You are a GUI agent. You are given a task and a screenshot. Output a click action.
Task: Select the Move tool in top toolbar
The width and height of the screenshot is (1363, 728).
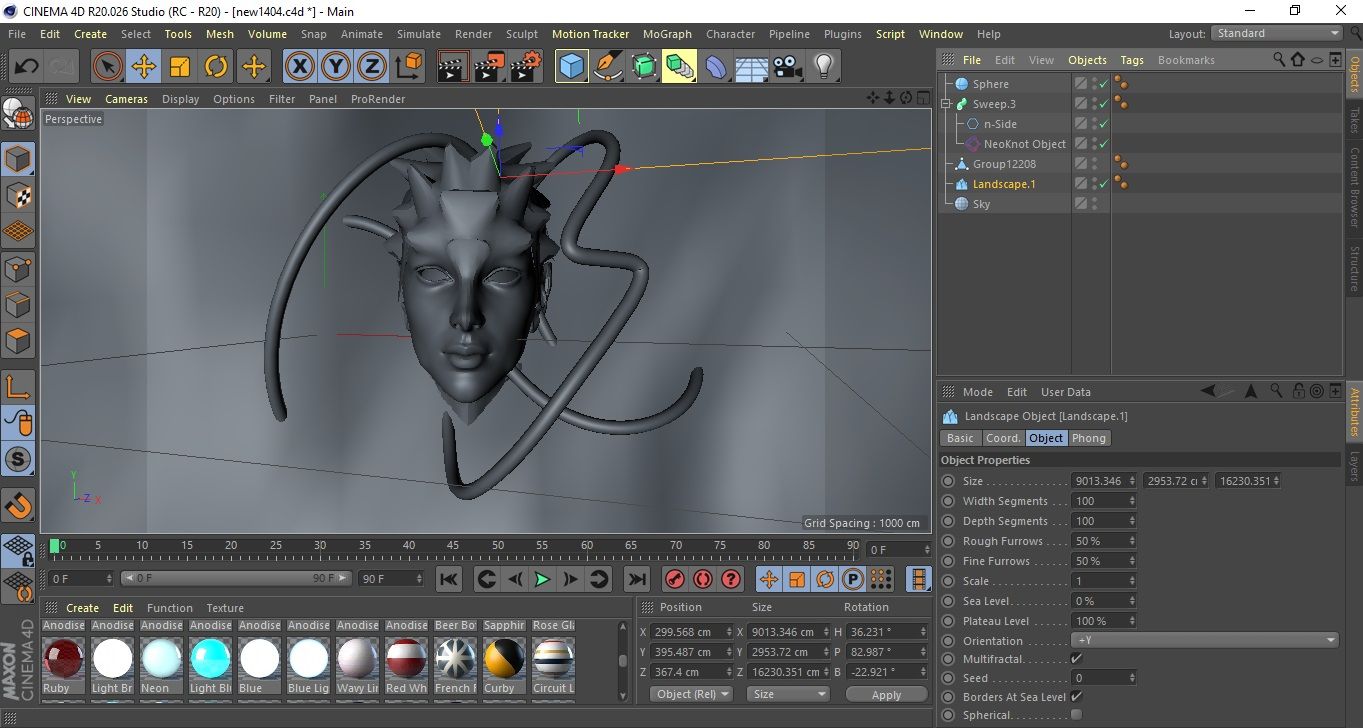[143, 67]
